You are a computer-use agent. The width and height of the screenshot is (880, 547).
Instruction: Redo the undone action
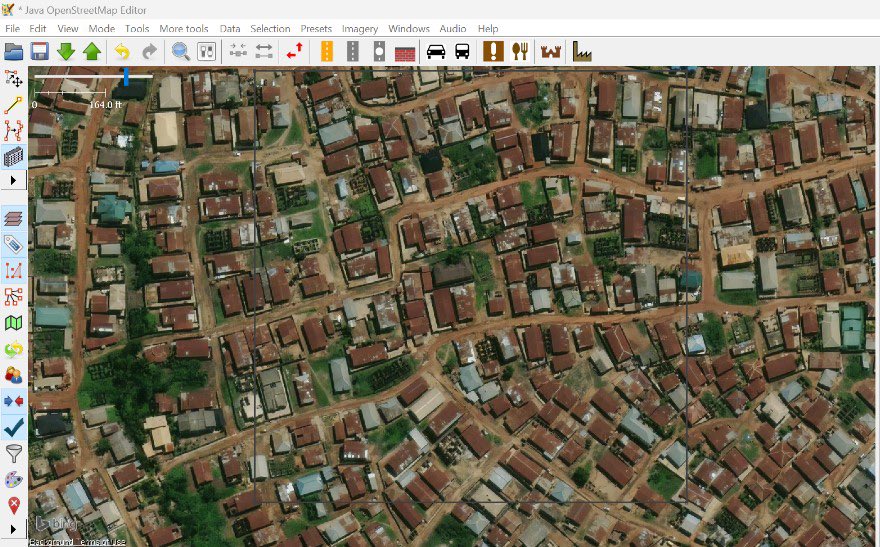(x=149, y=52)
